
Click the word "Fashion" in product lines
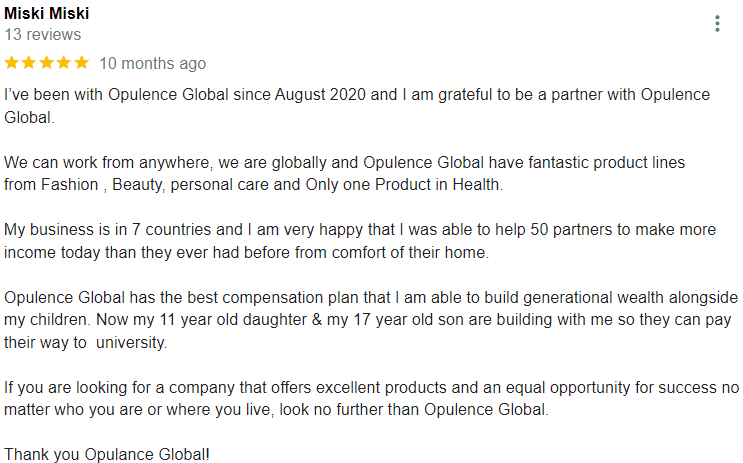(70, 184)
